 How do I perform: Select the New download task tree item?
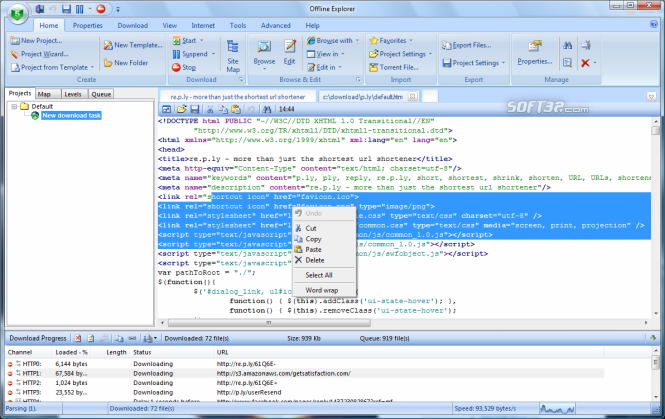(x=71, y=115)
